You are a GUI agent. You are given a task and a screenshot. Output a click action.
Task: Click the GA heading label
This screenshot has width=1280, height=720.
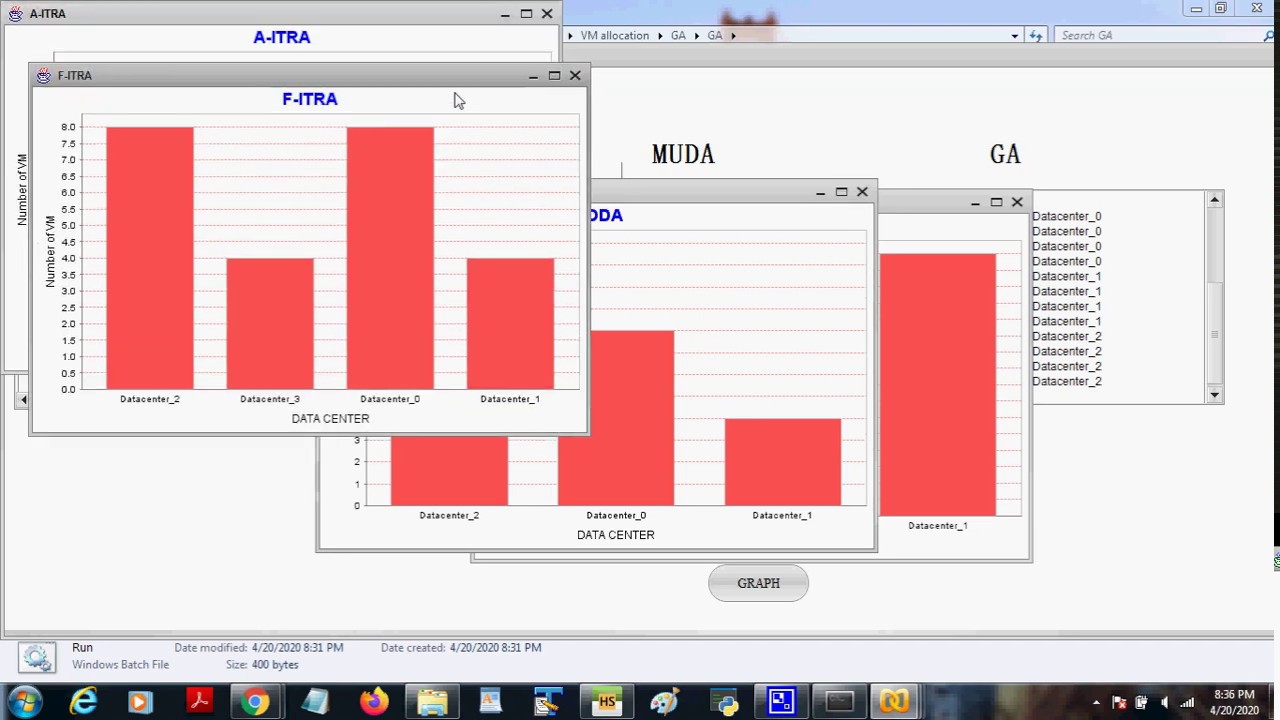coord(1005,154)
